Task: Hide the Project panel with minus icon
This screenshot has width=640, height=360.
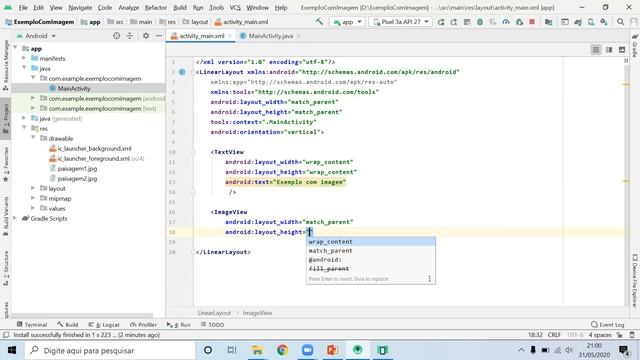Action: 159,36
